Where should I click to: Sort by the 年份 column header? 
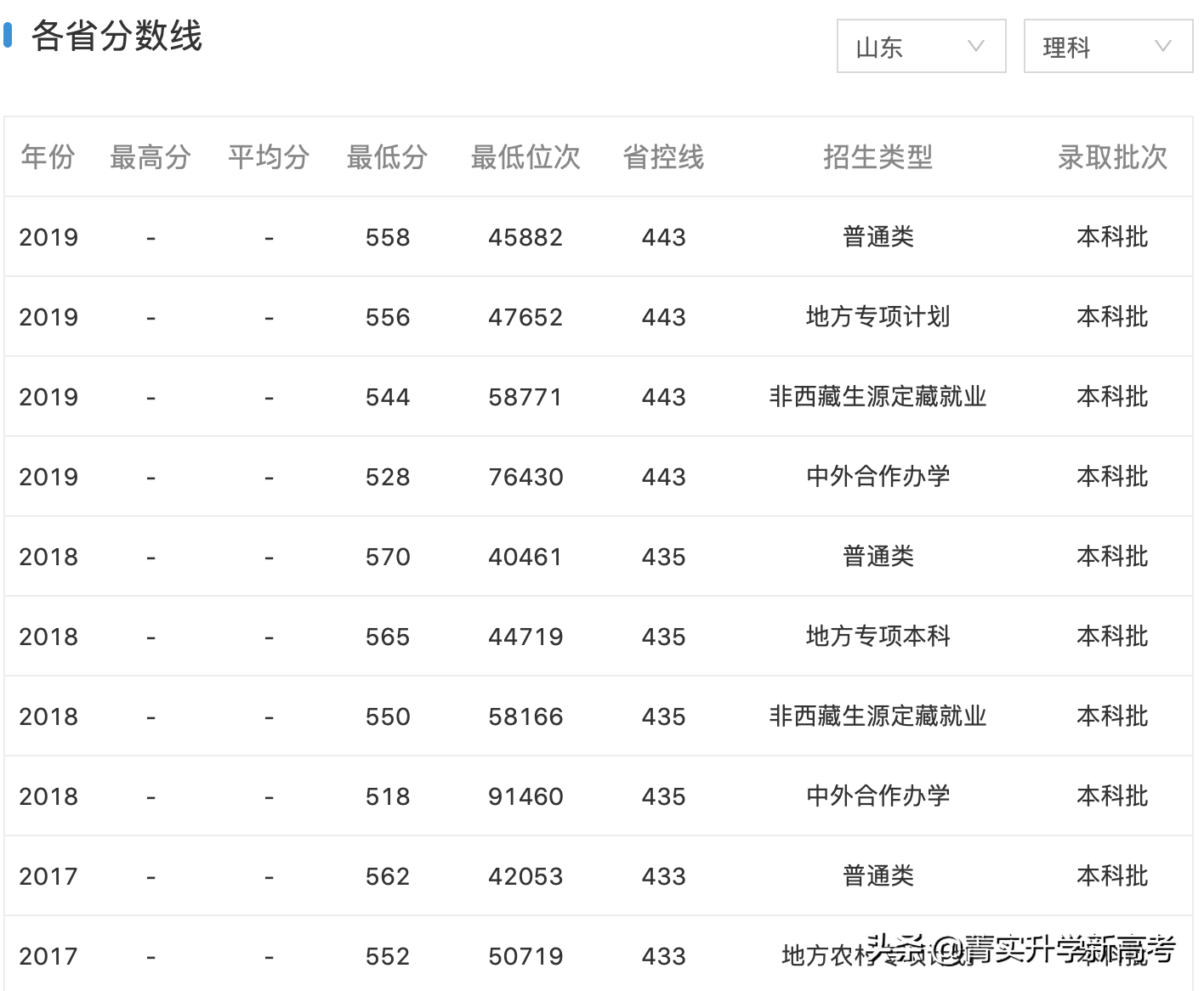point(48,157)
